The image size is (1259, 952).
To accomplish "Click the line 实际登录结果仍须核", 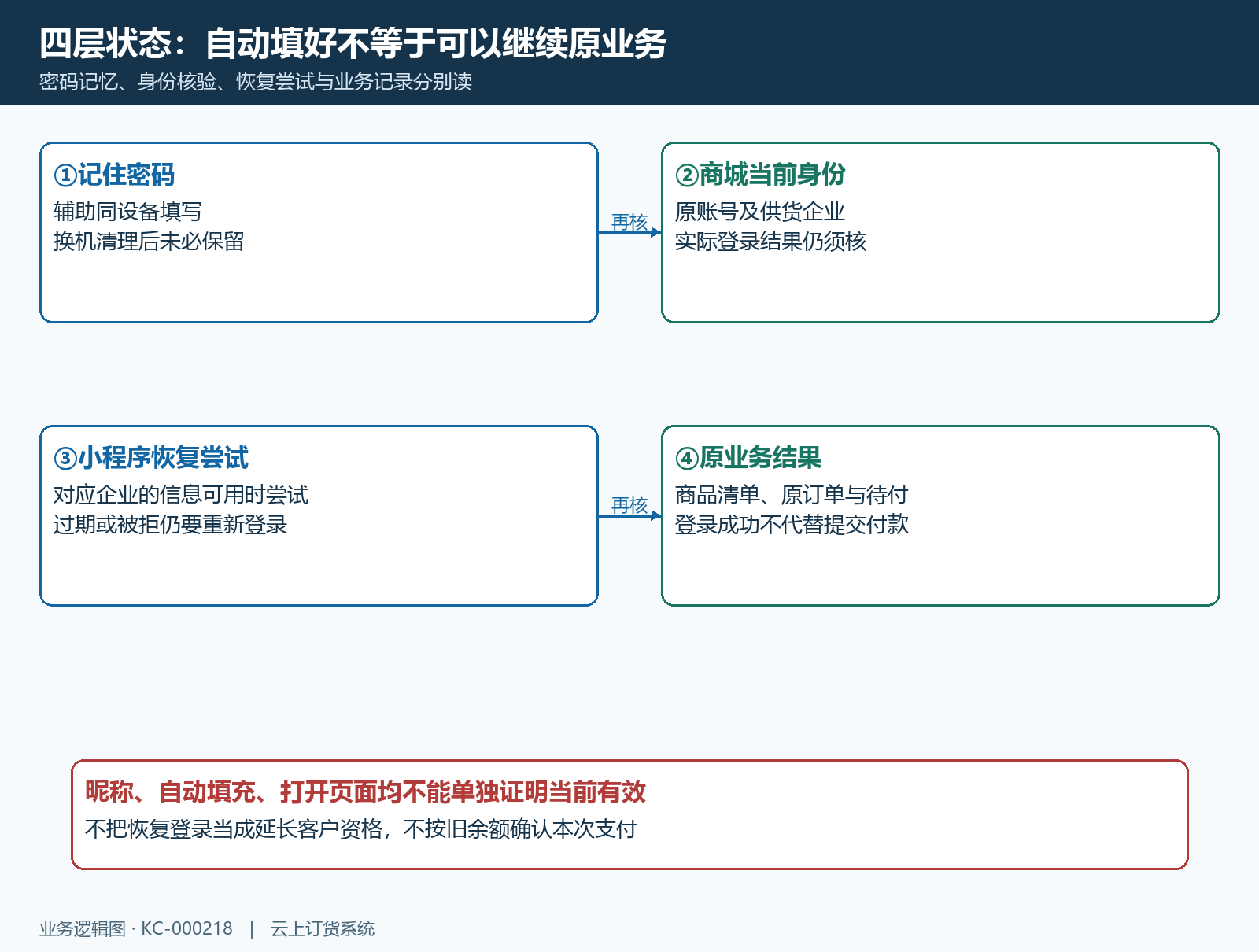I will pyautogui.click(x=770, y=242).
